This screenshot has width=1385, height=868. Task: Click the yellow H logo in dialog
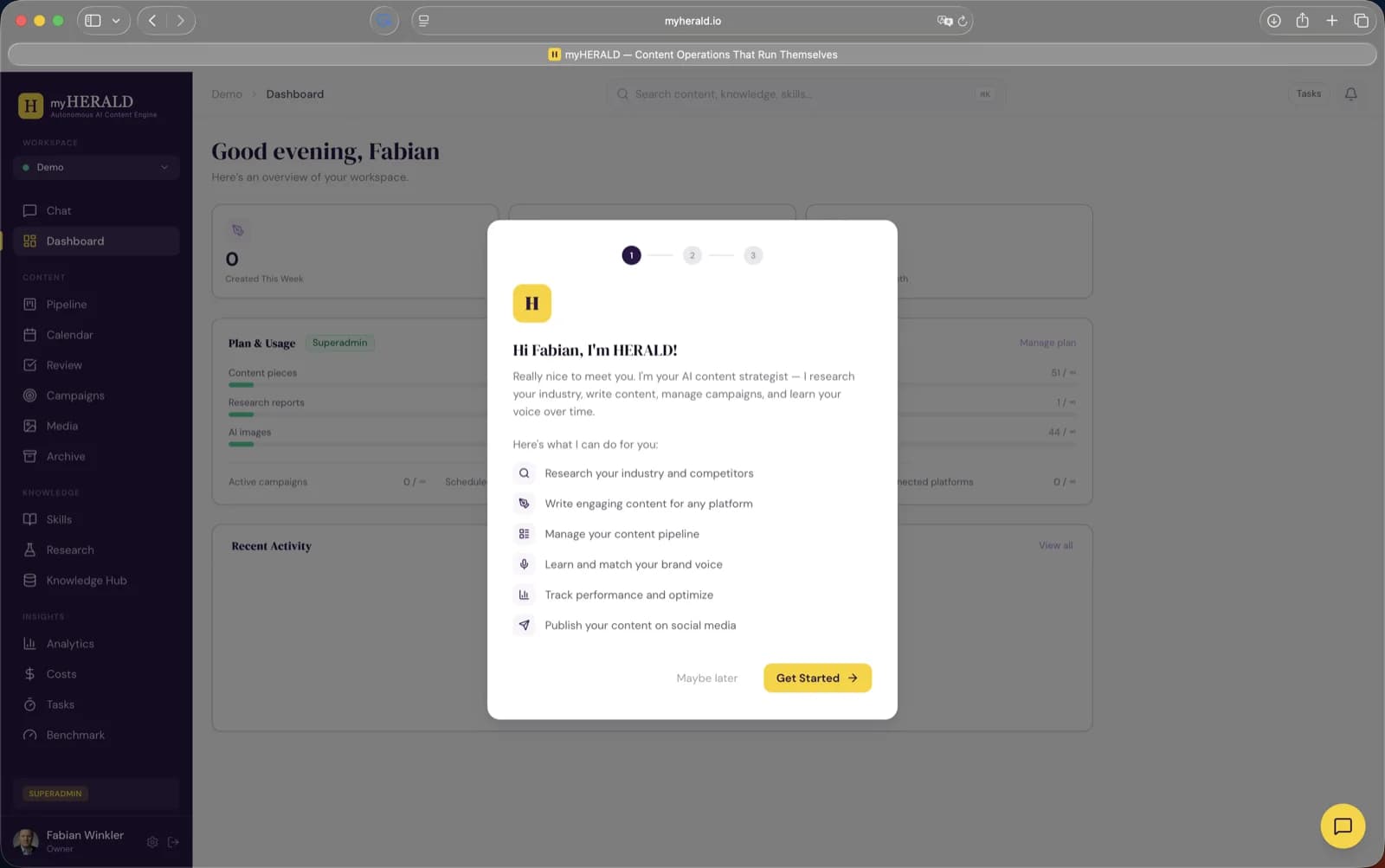(531, 304)
